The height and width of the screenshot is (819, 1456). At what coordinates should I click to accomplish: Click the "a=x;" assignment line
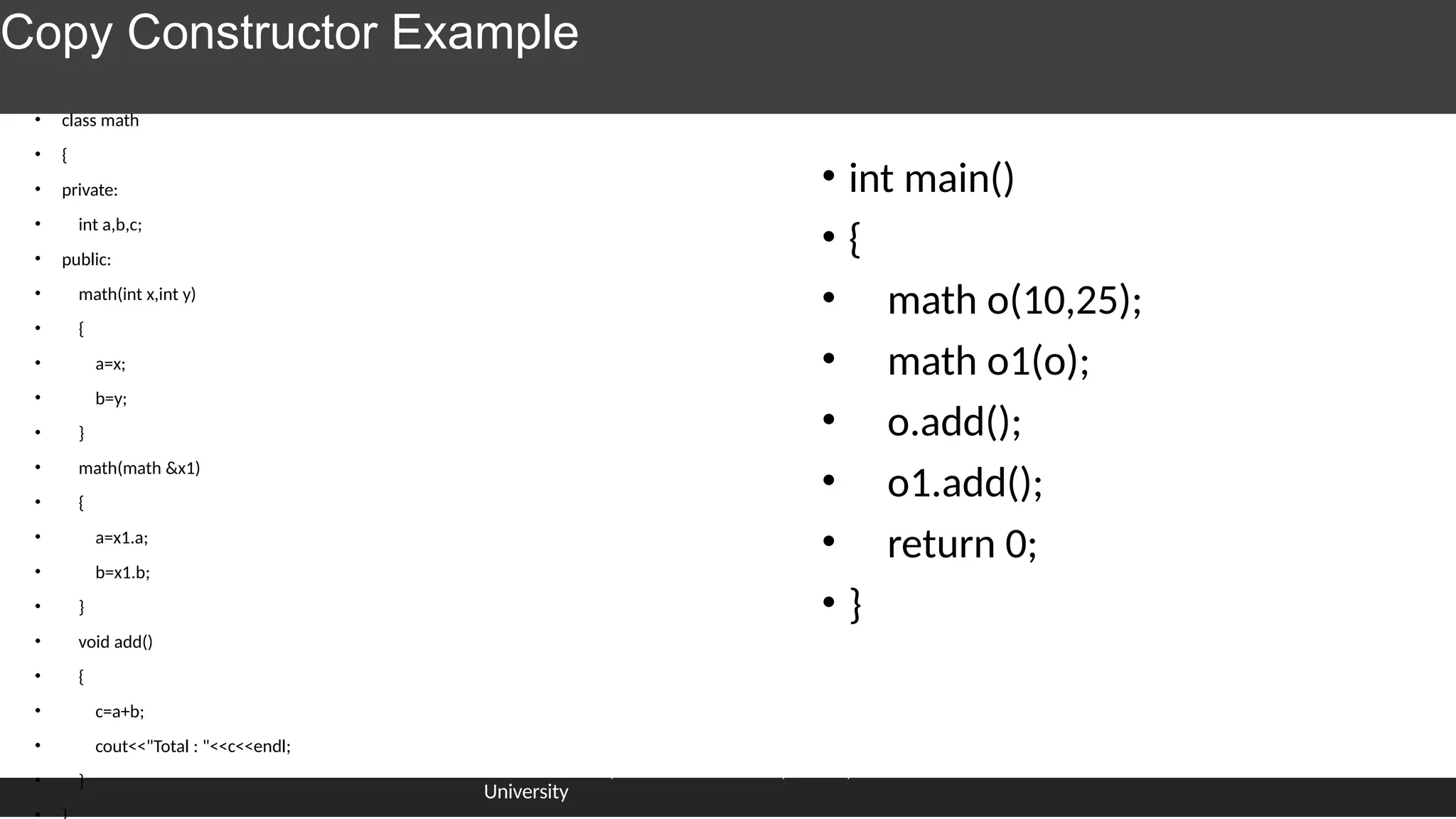tap(110, 364)
